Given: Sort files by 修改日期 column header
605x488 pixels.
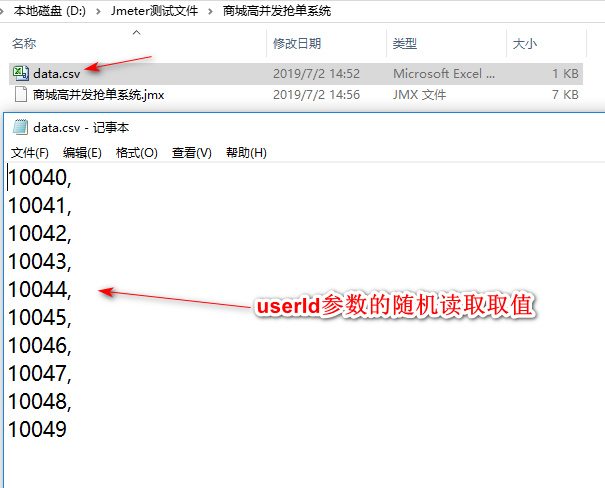Looking at the screenshot, I should [x=297, y=44].
